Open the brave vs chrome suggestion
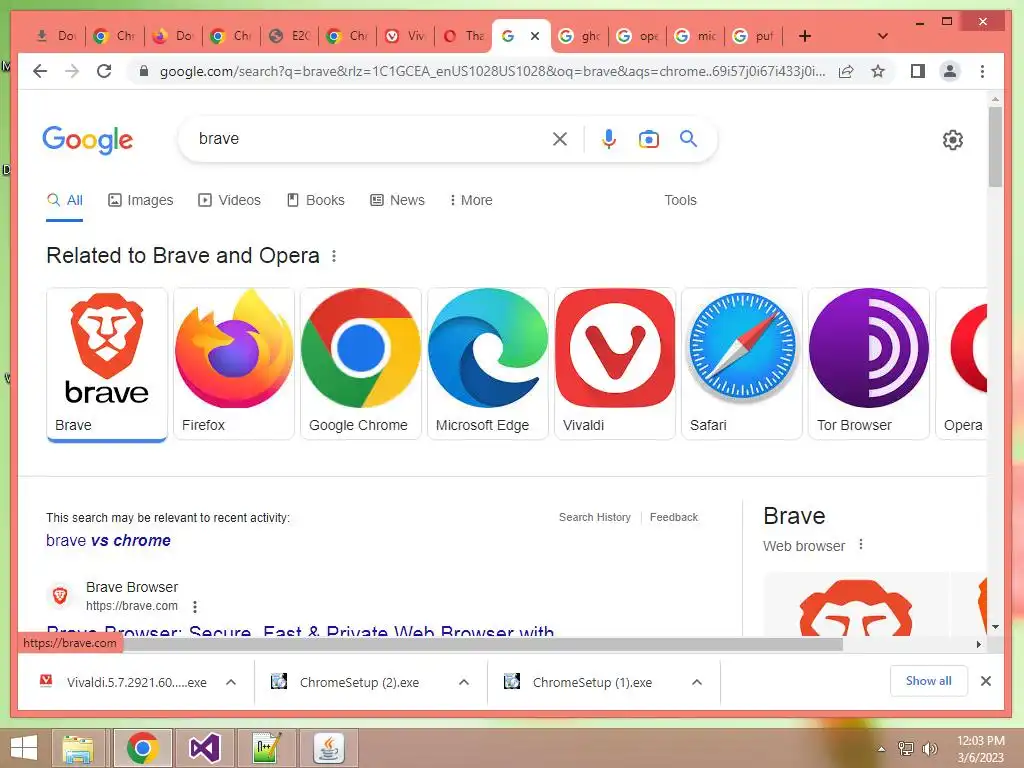This screenshot has width=1024, height=768. coord(108,541)
